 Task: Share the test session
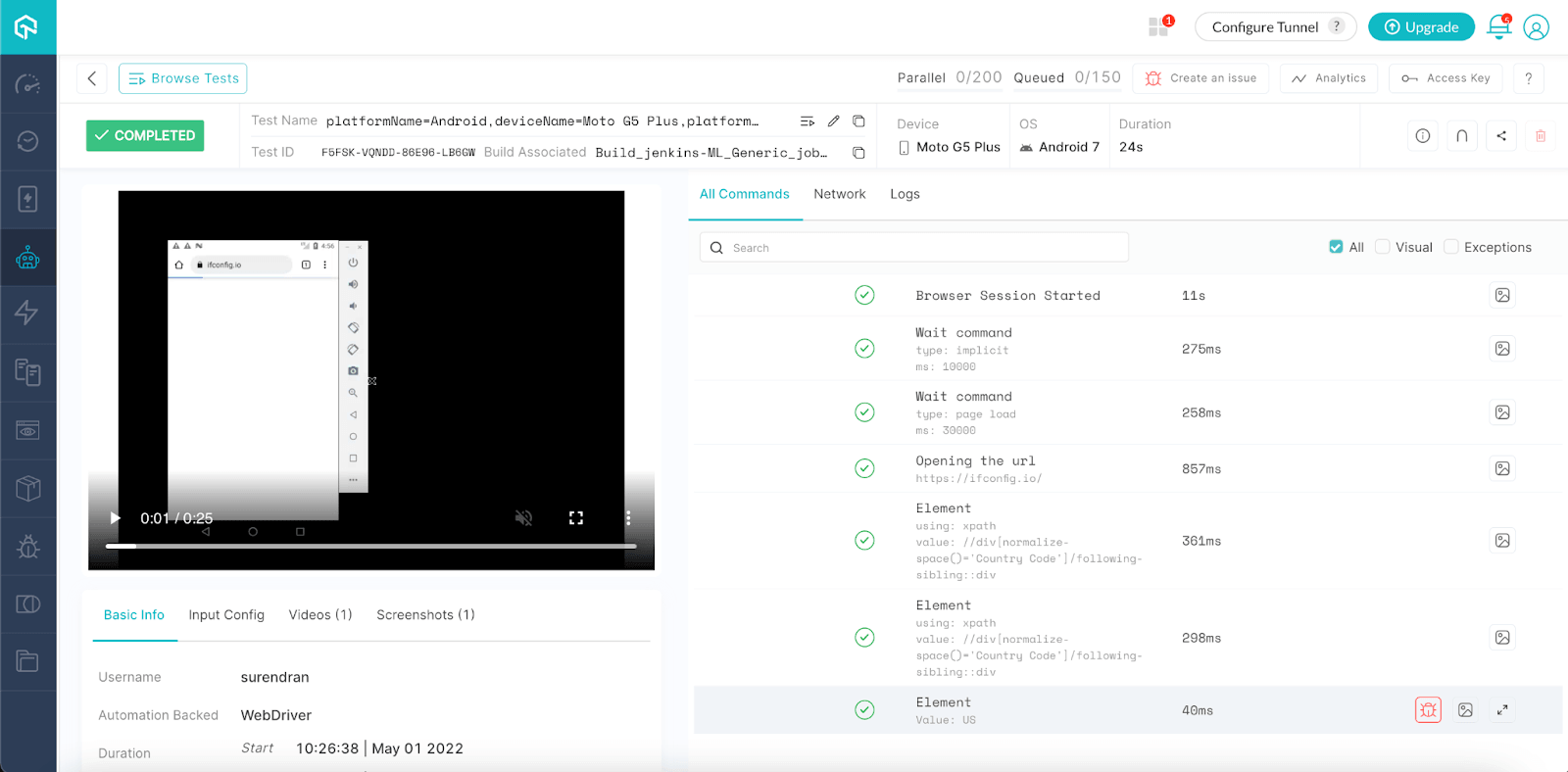(1501, 136)
